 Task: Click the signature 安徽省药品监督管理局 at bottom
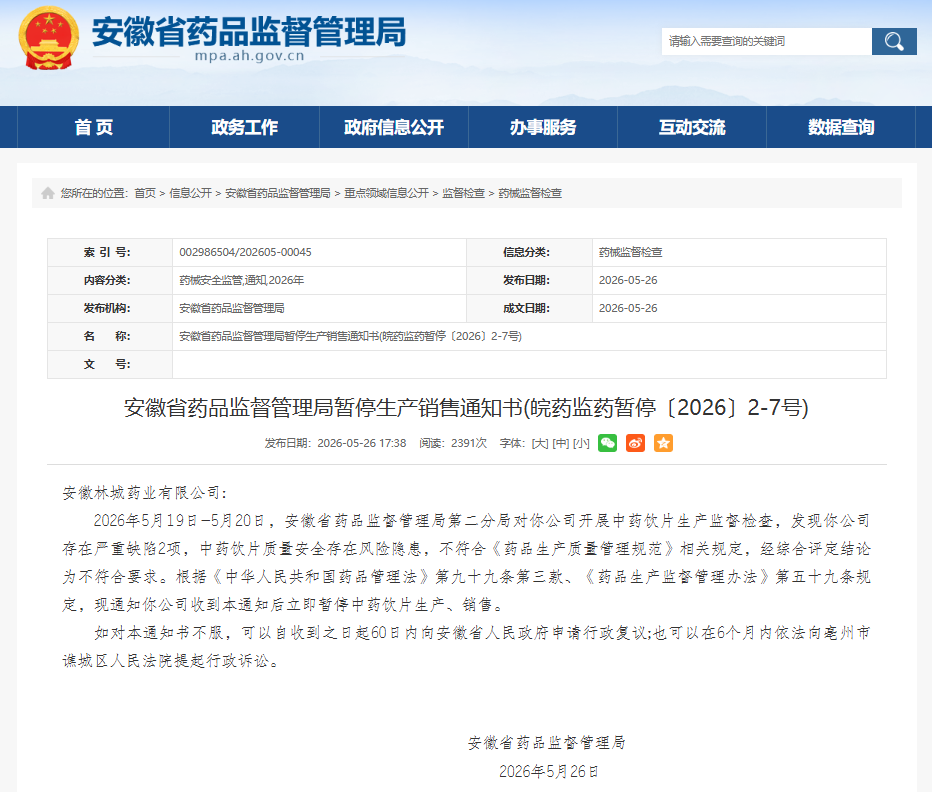pos(547,742)
